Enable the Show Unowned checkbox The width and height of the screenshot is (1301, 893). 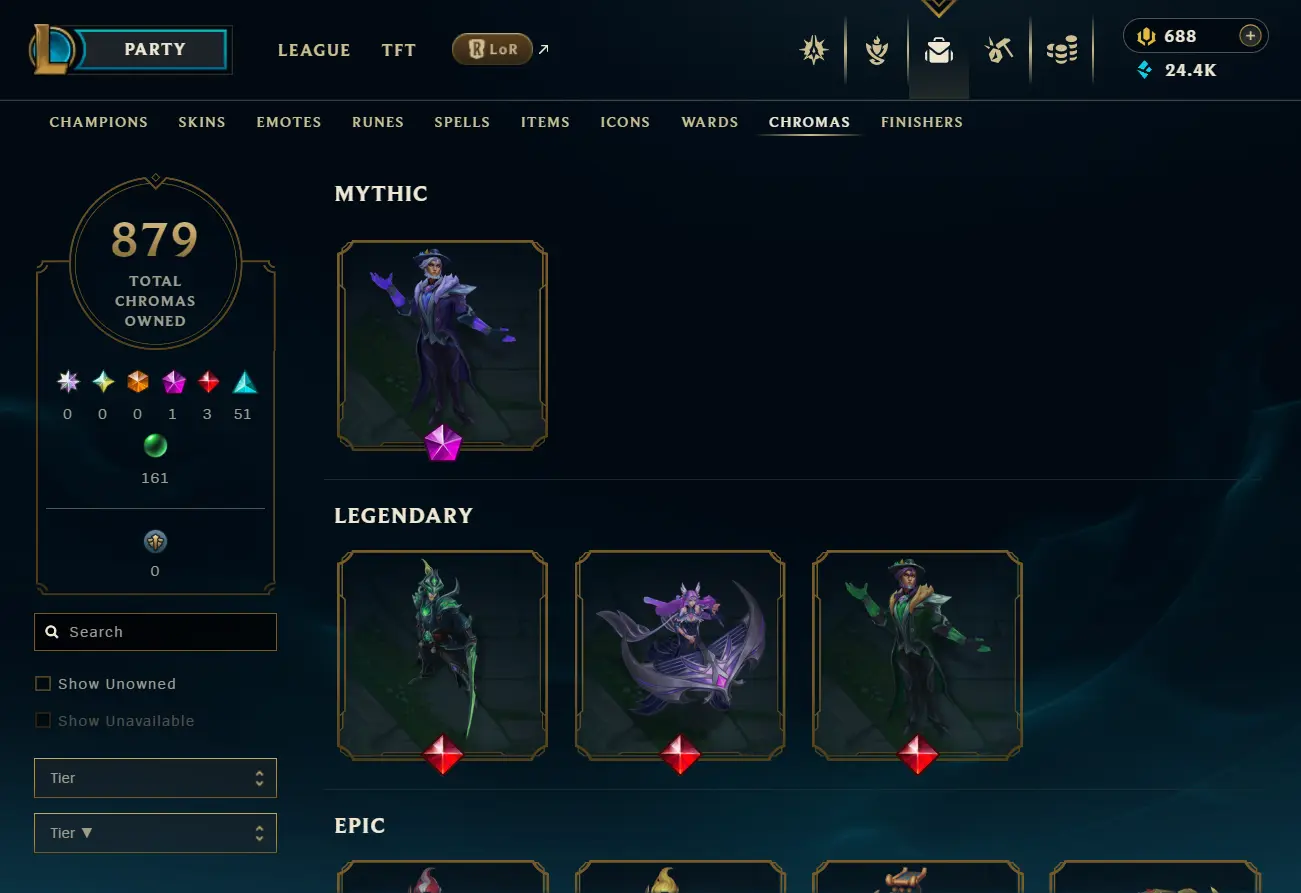pos(43,684)
